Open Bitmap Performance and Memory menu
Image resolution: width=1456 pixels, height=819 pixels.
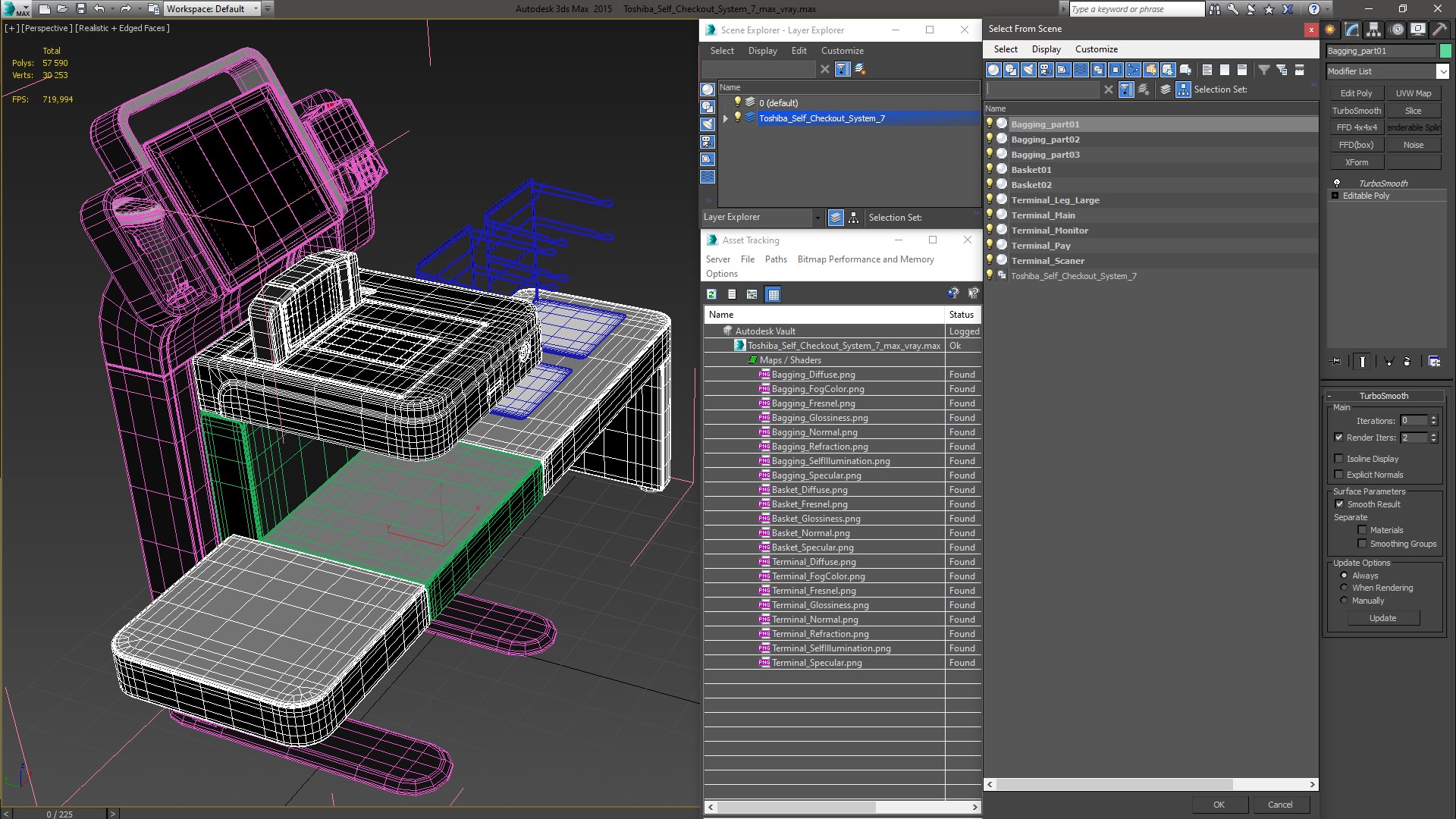(x=865, y=259)
